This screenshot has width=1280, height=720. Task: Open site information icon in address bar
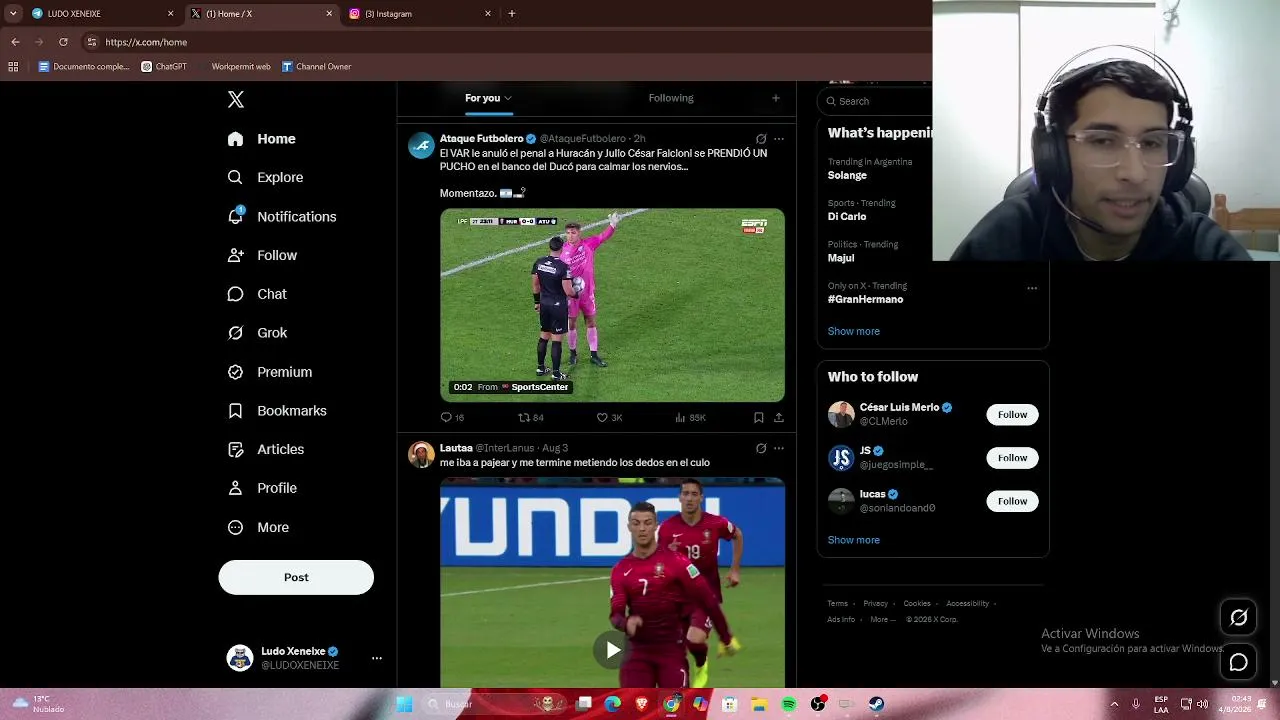click(92, 42)
